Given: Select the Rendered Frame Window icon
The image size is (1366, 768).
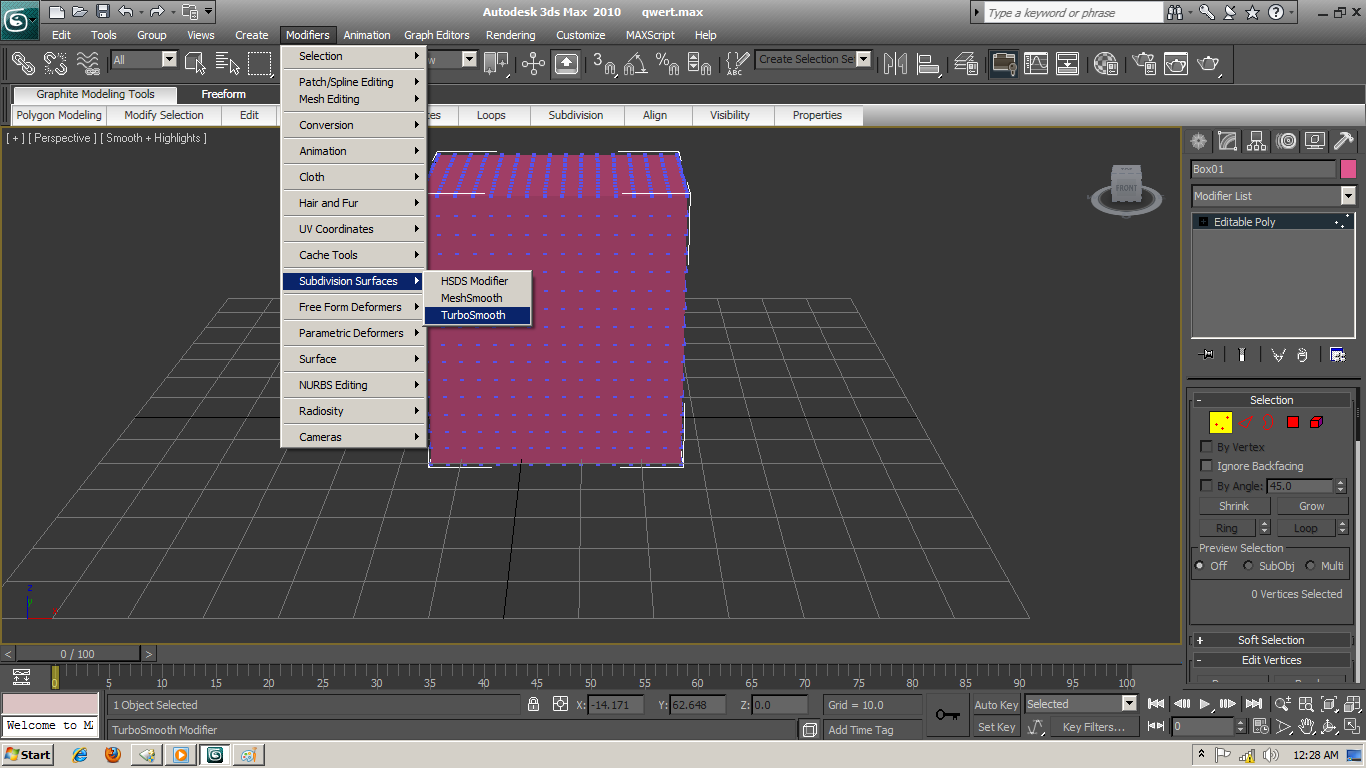Looking at the screenshot, I should point(1176,64).
